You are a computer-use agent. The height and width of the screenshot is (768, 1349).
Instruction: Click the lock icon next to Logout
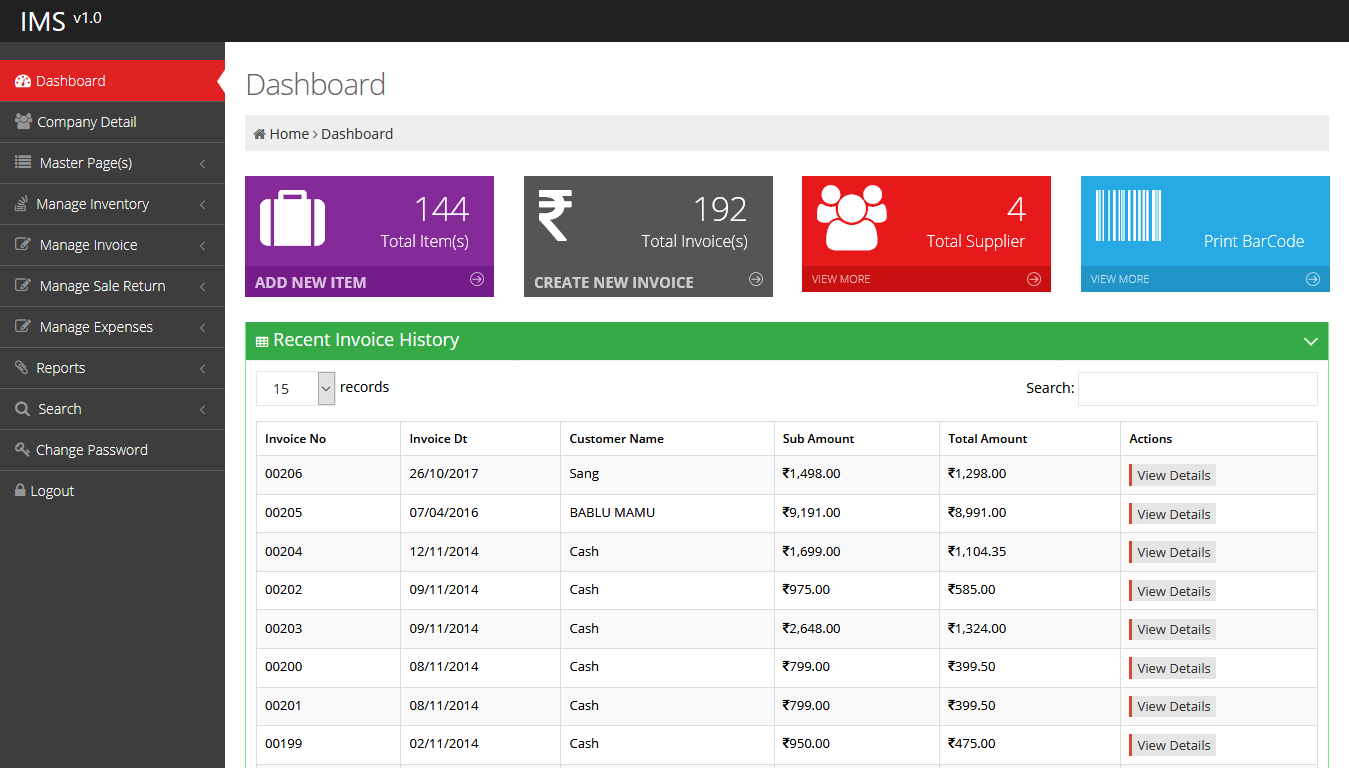[20, 491]
